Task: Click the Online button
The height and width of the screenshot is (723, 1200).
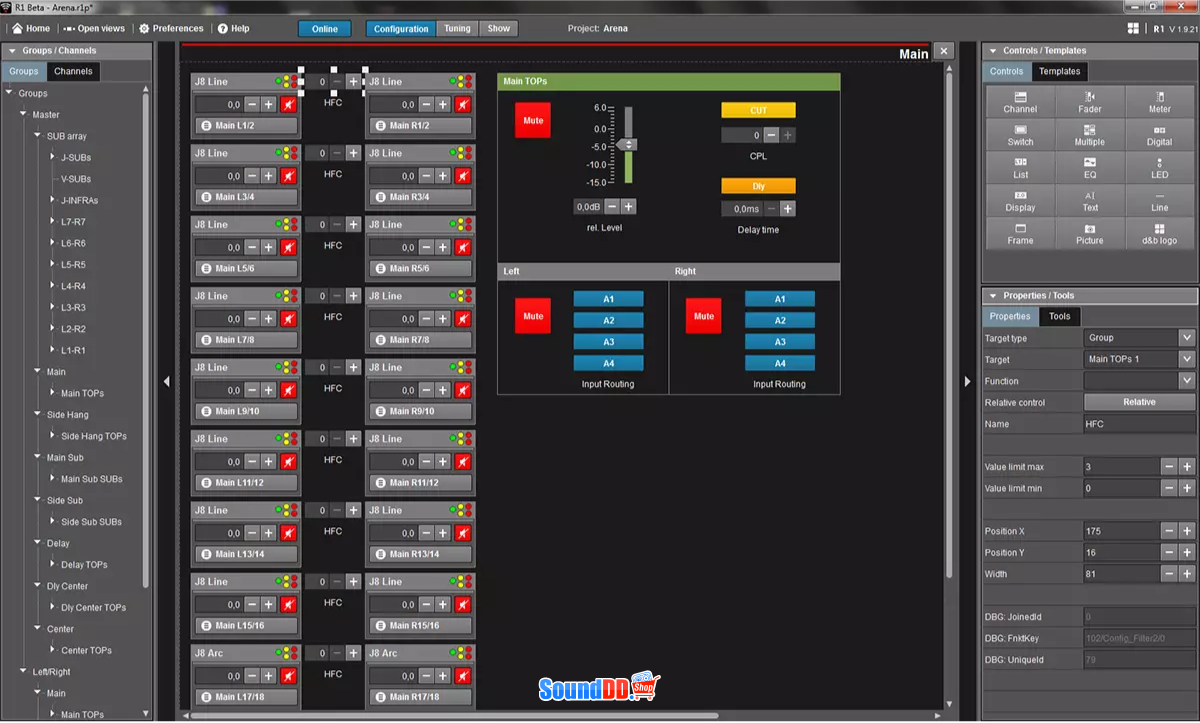Action: coord(325,29)
